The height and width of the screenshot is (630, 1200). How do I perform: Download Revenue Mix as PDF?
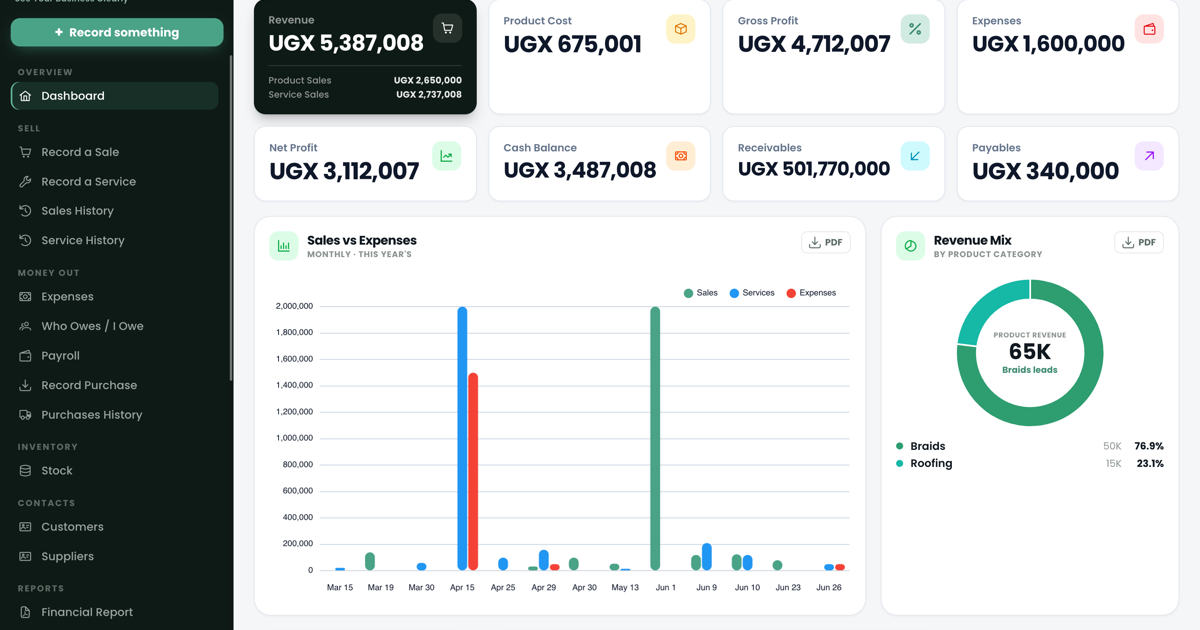click(x=1139, y=242)
